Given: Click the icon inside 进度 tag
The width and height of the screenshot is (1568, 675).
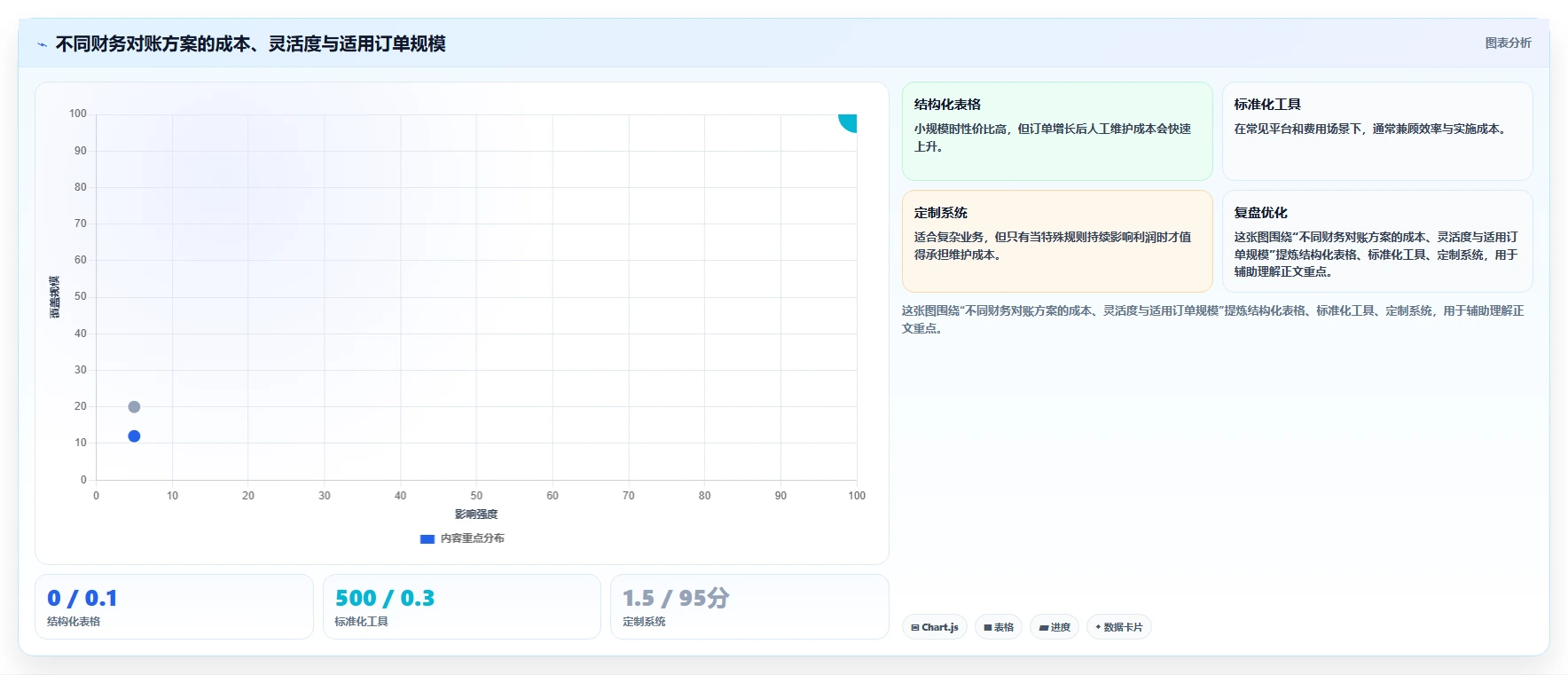Looking at the screenshot, I should [1044, 627].
